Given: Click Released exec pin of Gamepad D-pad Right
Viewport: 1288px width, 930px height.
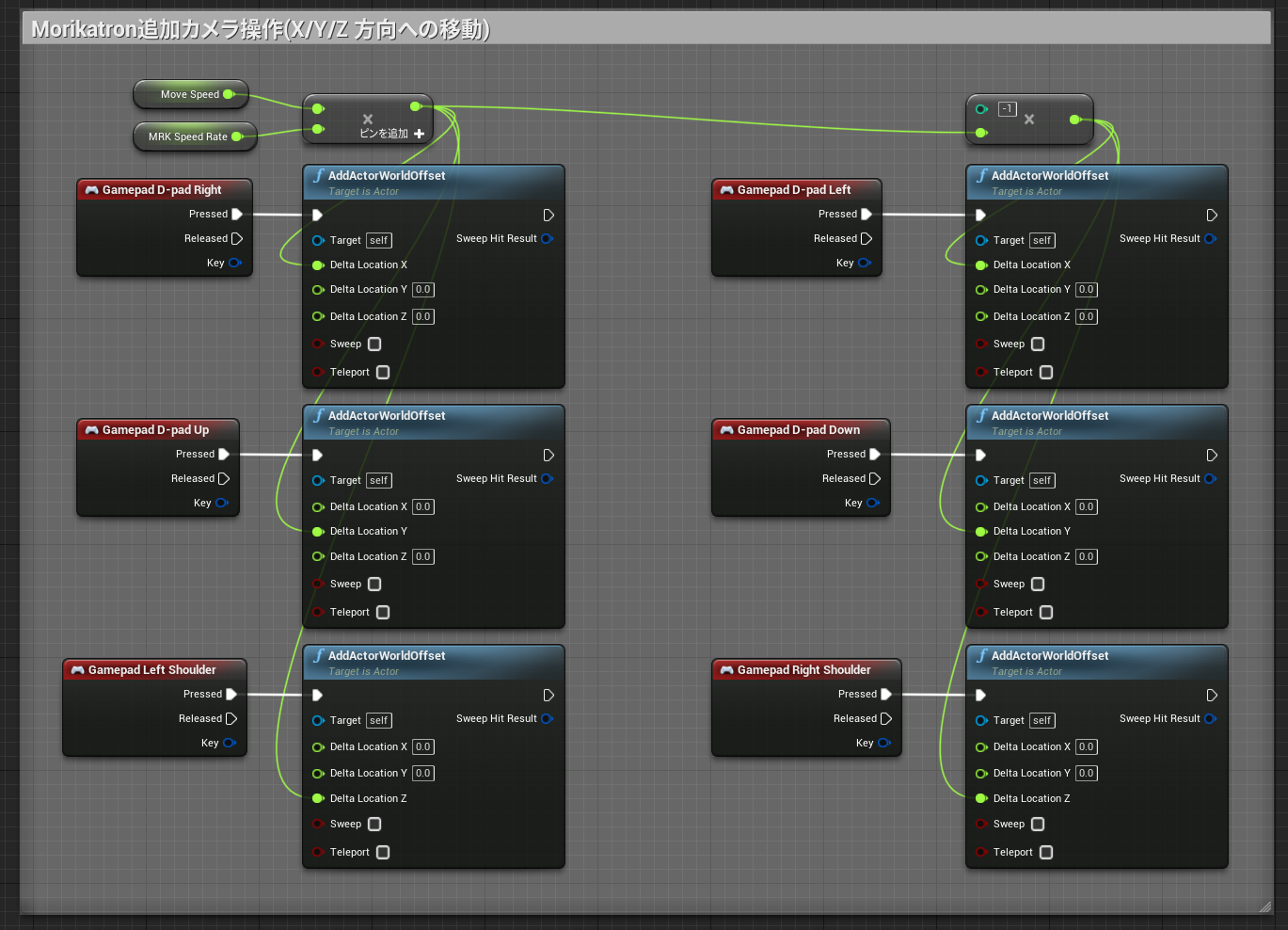Looking at the screenshot, I should click(237, 238).
